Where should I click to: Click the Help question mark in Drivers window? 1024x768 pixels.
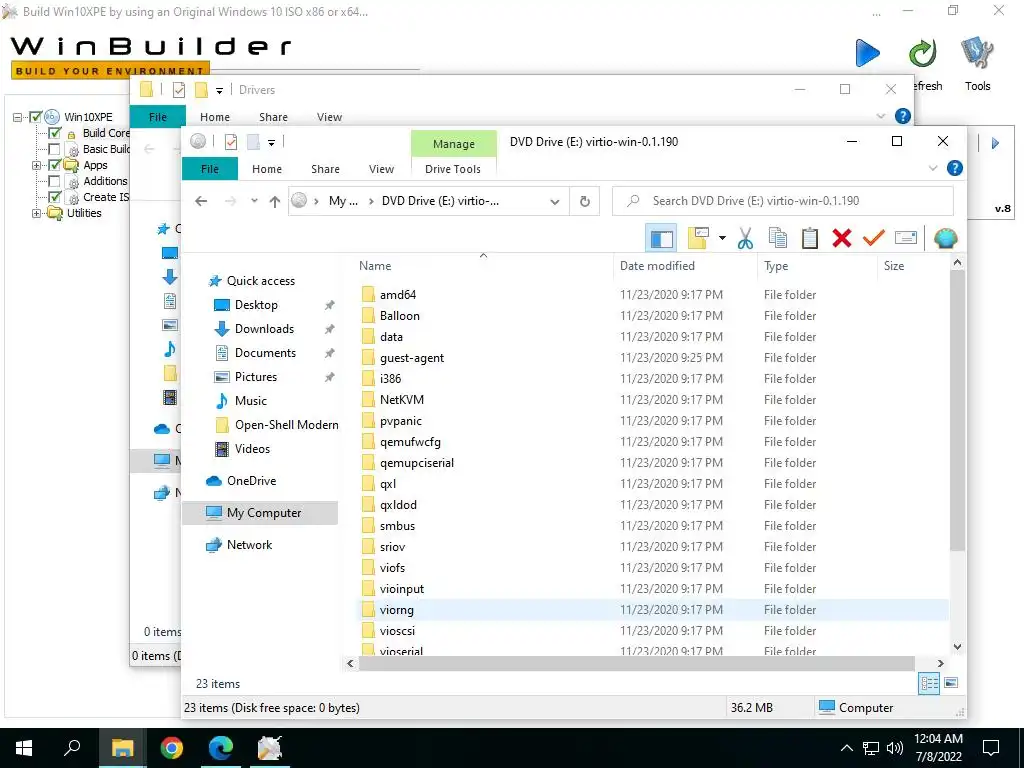[x=903, y=116]
